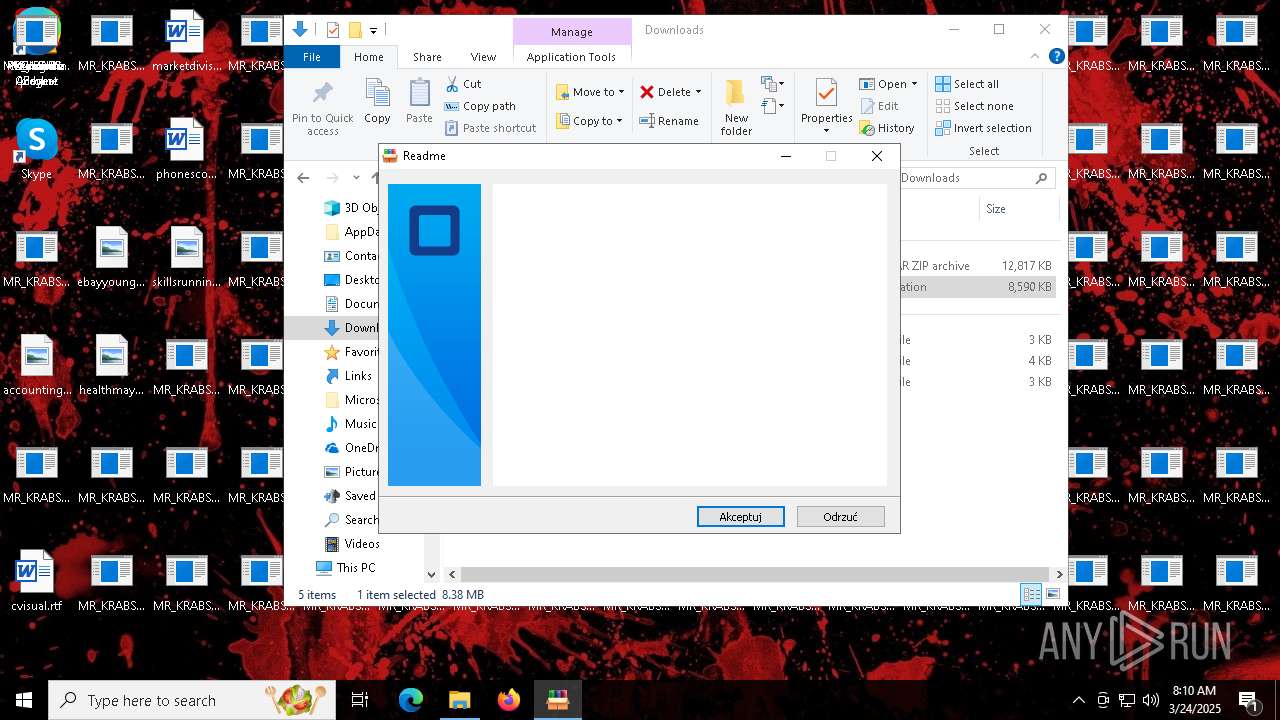Select This PC in navigation pane

346,568
